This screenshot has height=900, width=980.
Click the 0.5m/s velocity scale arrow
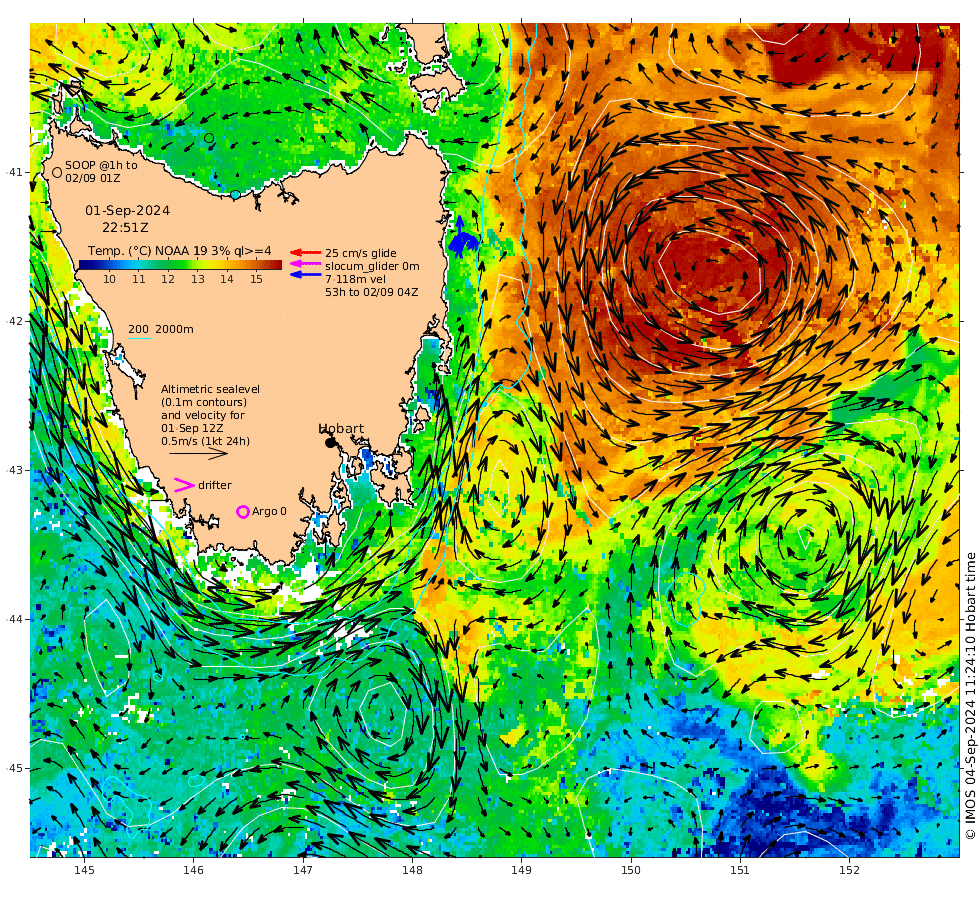pos(199,454)
